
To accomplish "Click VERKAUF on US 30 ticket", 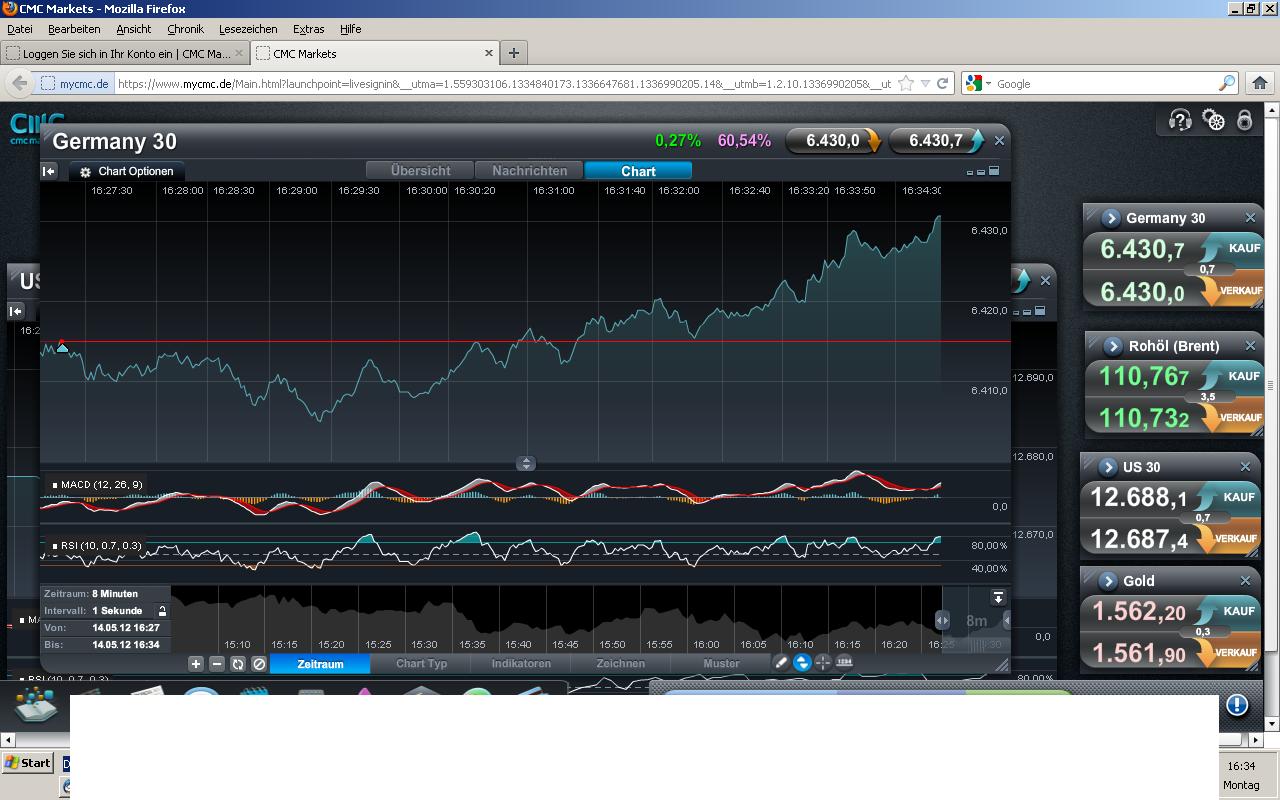I will 1227,539.
